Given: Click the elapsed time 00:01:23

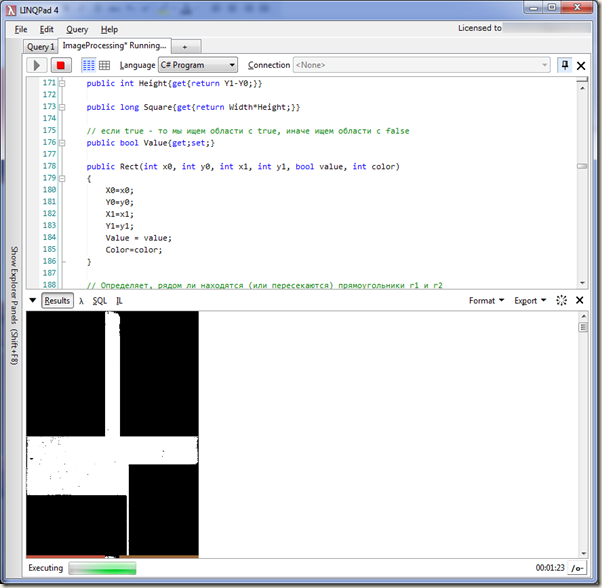Looking at the screenshot, I should (x=550, y=568).
